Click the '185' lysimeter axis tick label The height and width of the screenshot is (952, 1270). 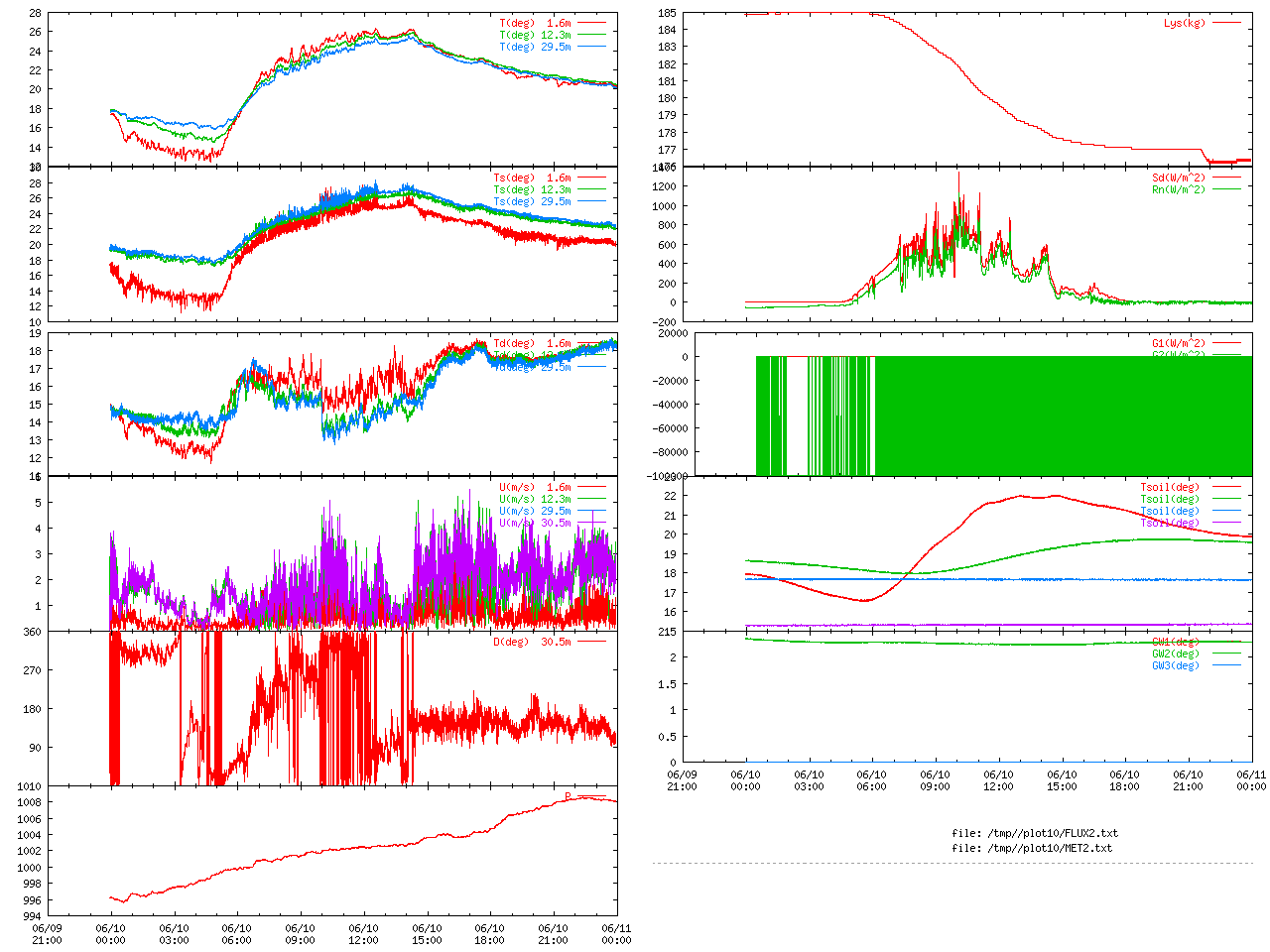click(667, 13)
